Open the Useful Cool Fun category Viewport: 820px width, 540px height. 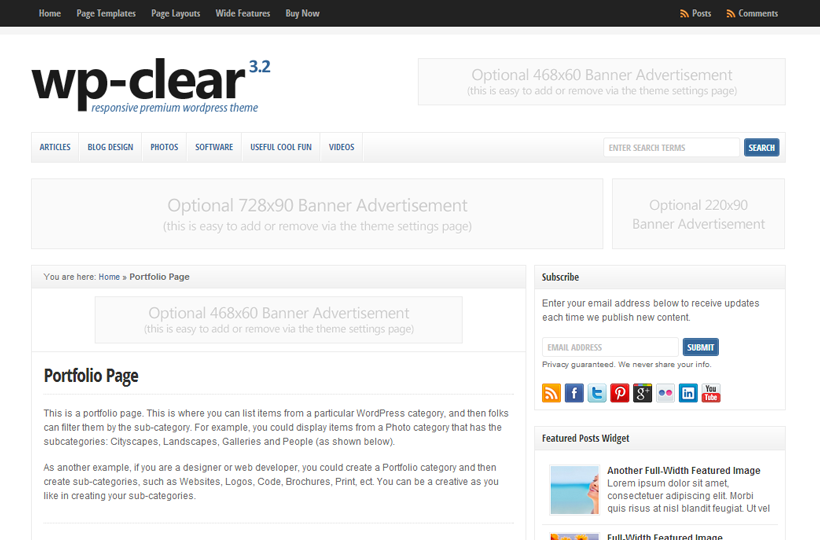[281, 147]
